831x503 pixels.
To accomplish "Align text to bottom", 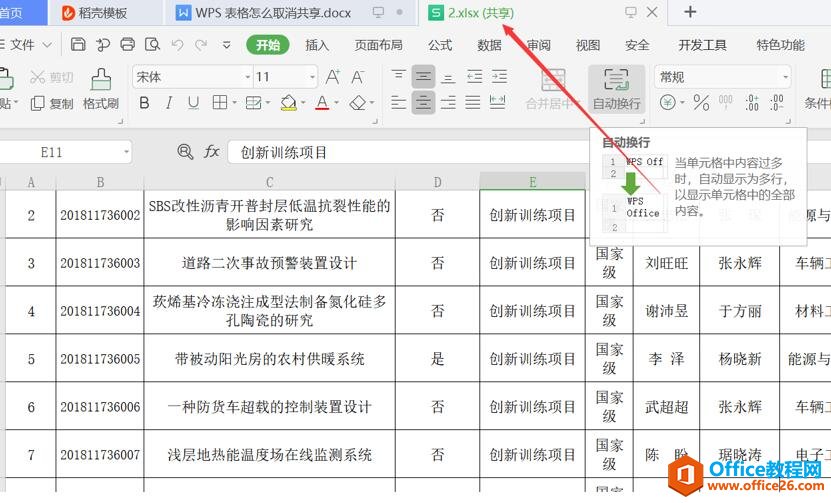I will point(448,78).
